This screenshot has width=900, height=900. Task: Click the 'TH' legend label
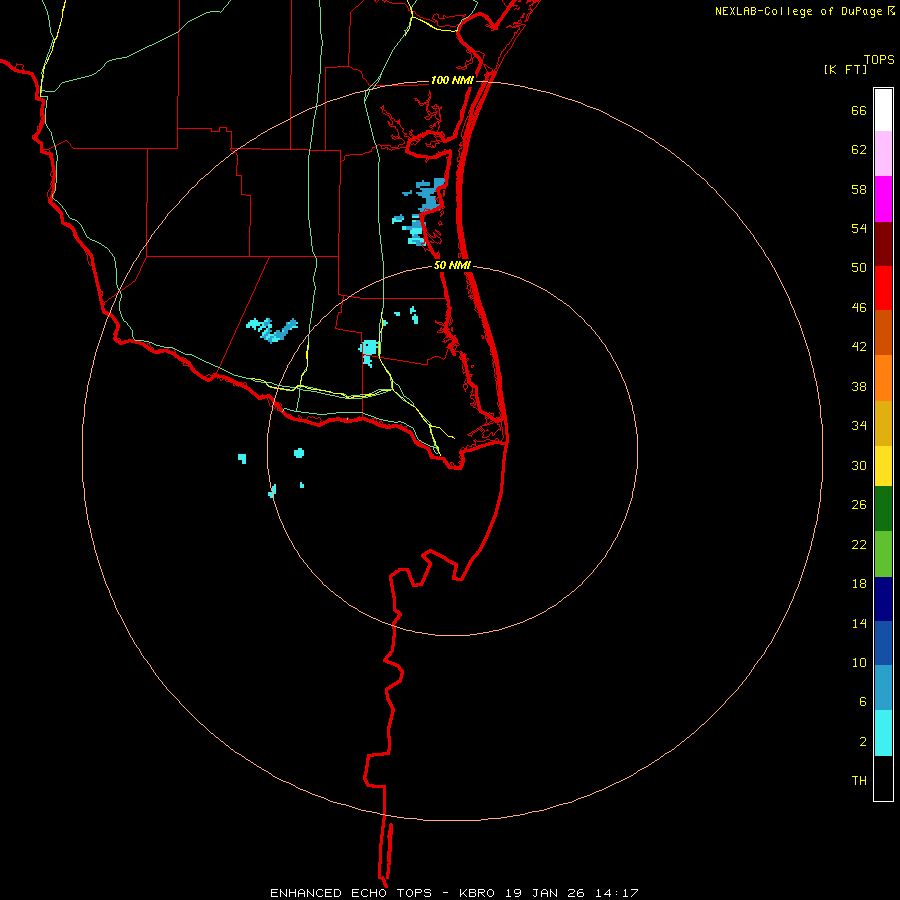pos(859,781)
